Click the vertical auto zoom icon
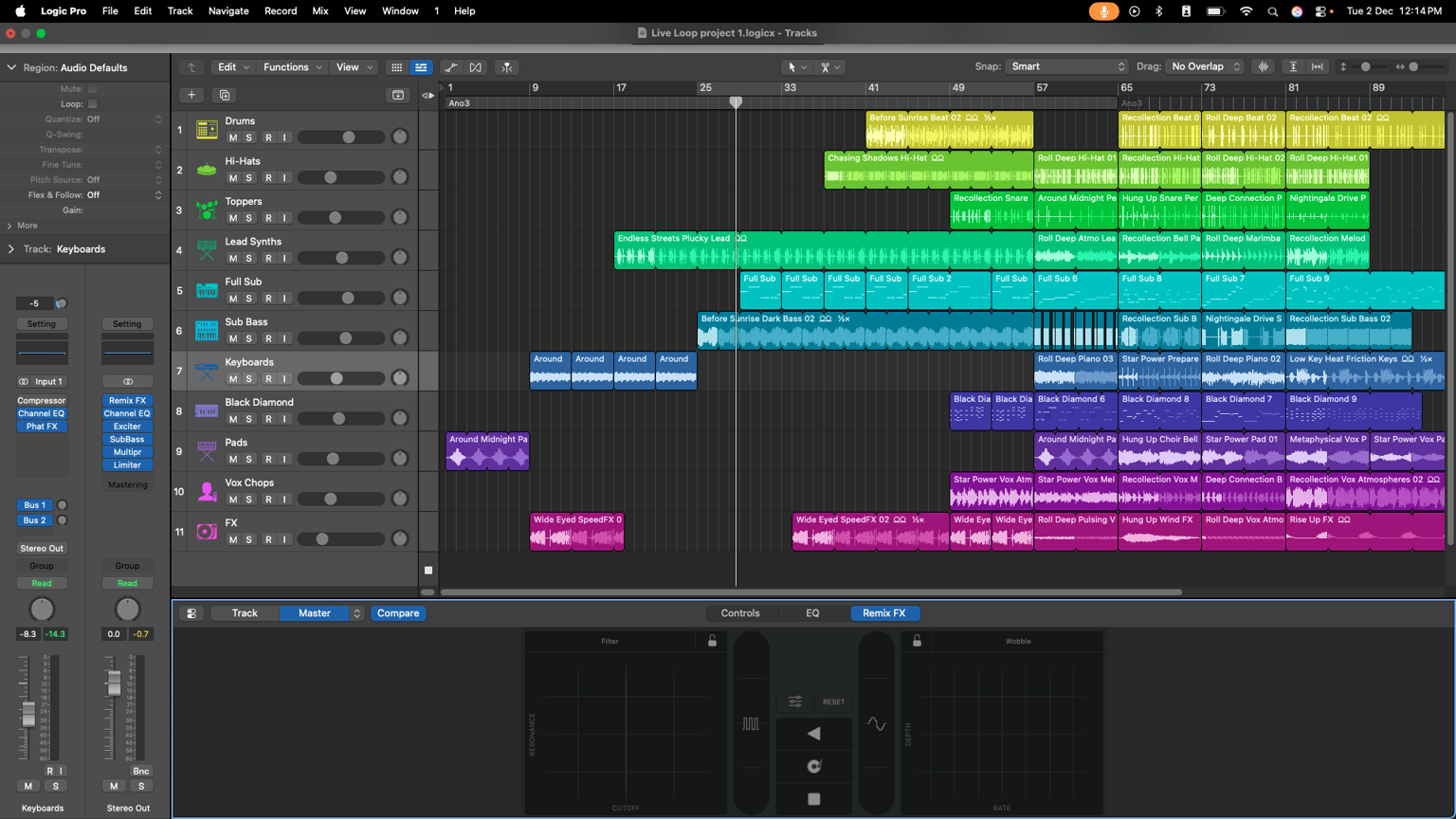 (1293, 66)
